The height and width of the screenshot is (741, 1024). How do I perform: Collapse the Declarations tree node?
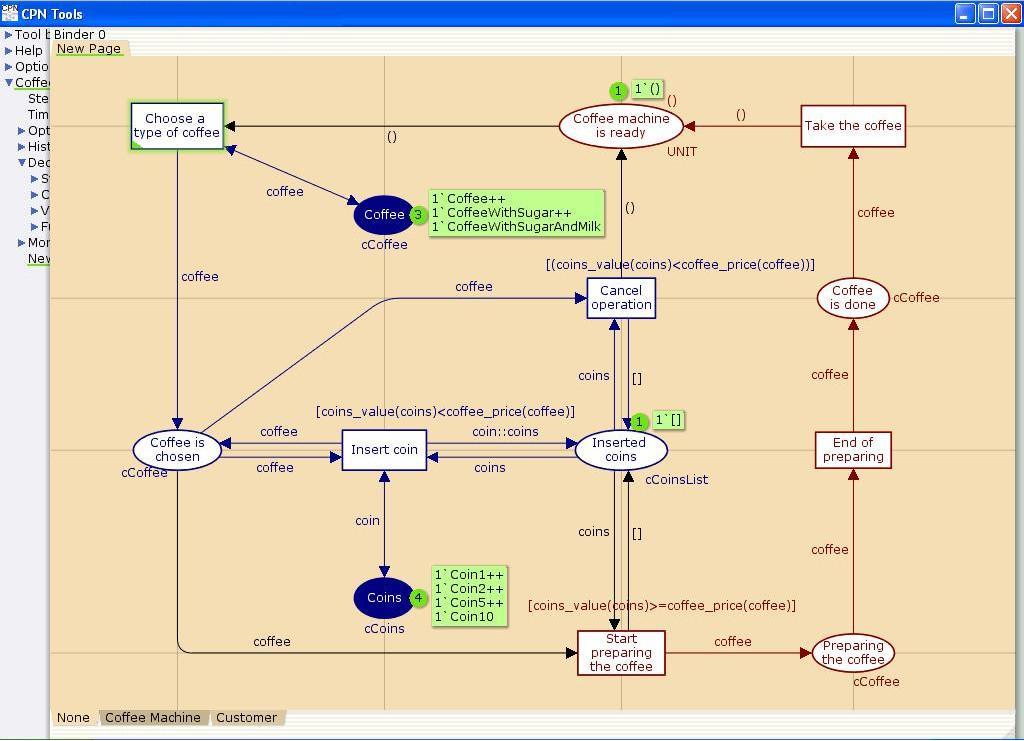click(x=22, y=163)
